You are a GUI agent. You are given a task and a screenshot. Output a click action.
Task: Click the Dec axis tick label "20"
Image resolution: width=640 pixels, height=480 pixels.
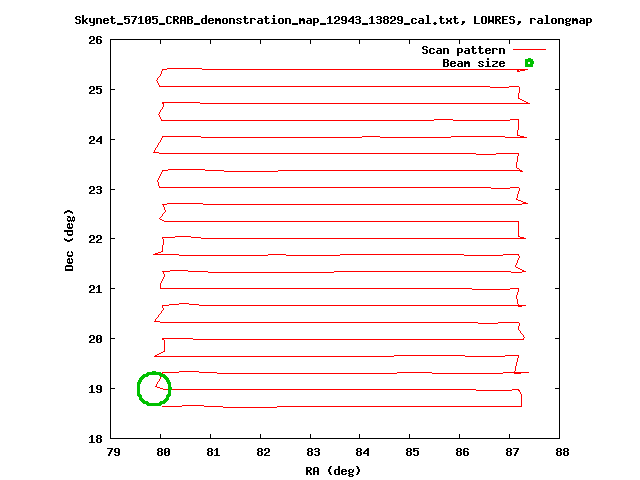(x=95, y=339)
